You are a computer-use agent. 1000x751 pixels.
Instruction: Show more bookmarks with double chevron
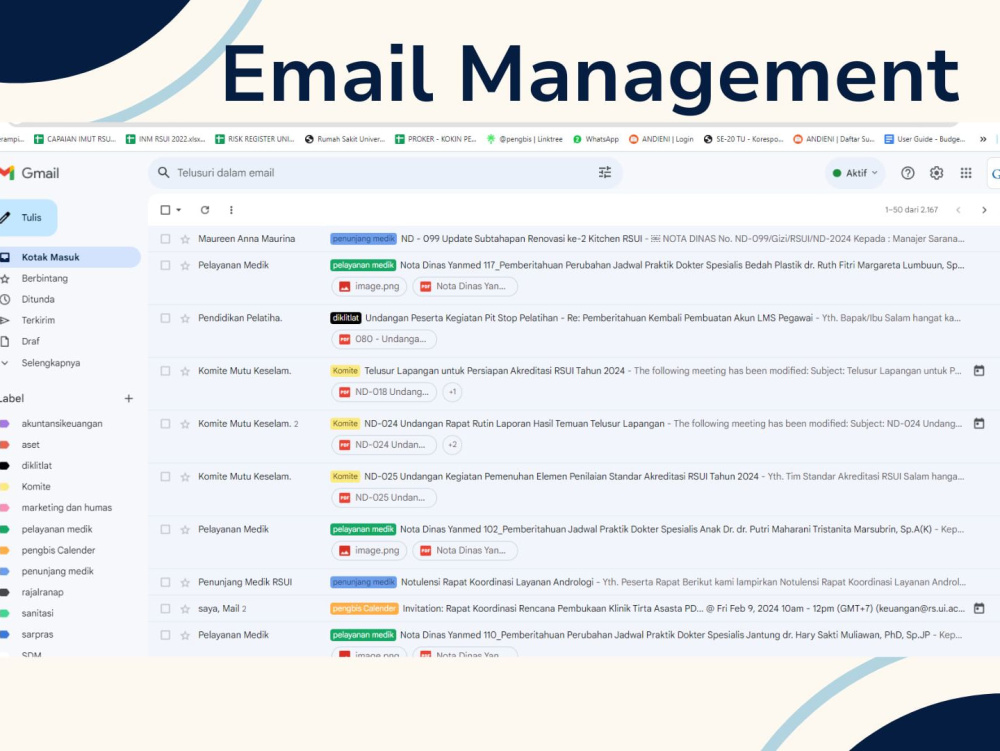[983, 139]
